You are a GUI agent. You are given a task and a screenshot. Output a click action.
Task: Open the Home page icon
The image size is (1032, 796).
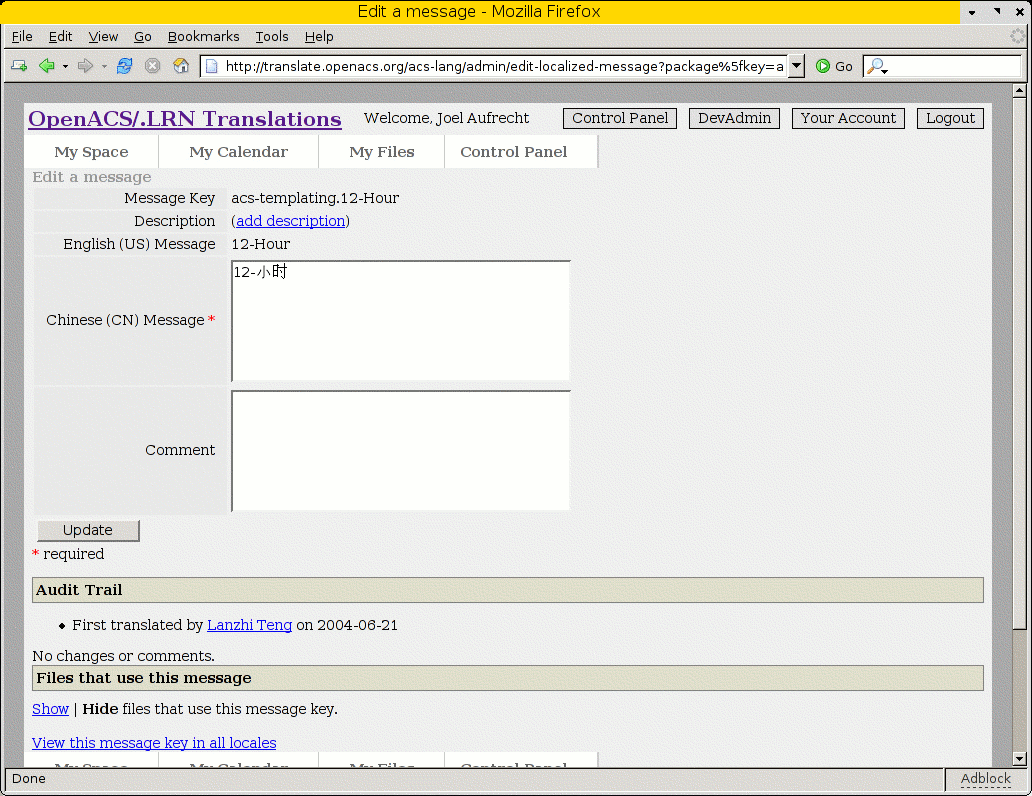coord(181,66)
